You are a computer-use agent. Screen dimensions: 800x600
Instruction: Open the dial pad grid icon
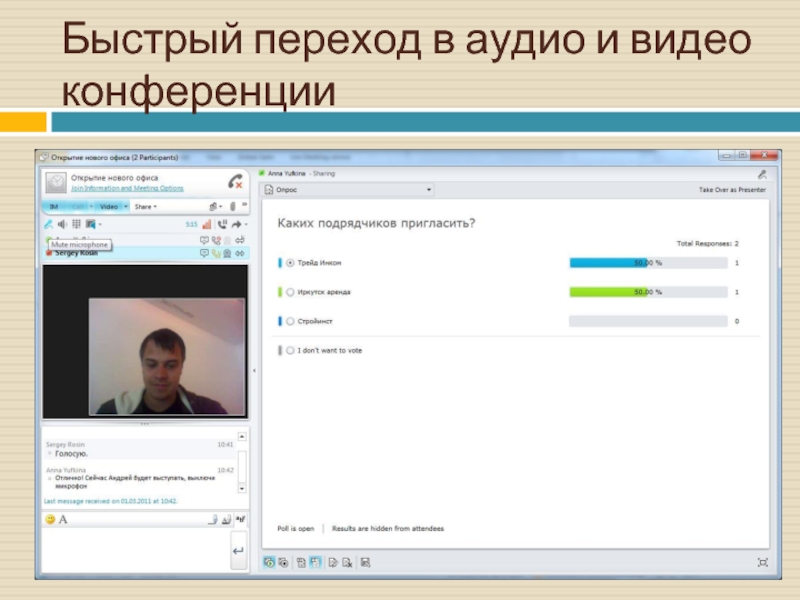point(77,224)
